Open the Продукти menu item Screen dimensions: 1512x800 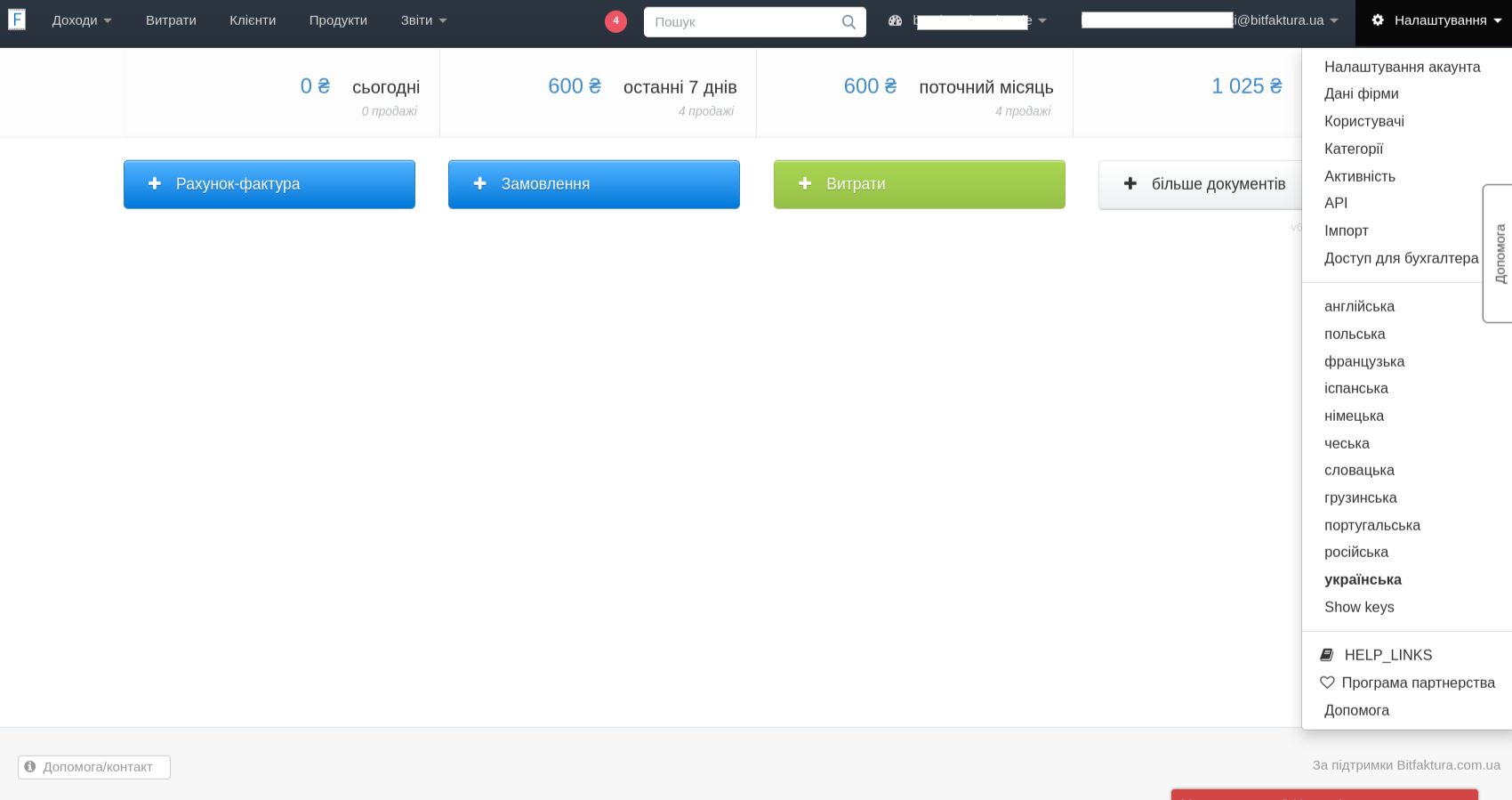338,20
